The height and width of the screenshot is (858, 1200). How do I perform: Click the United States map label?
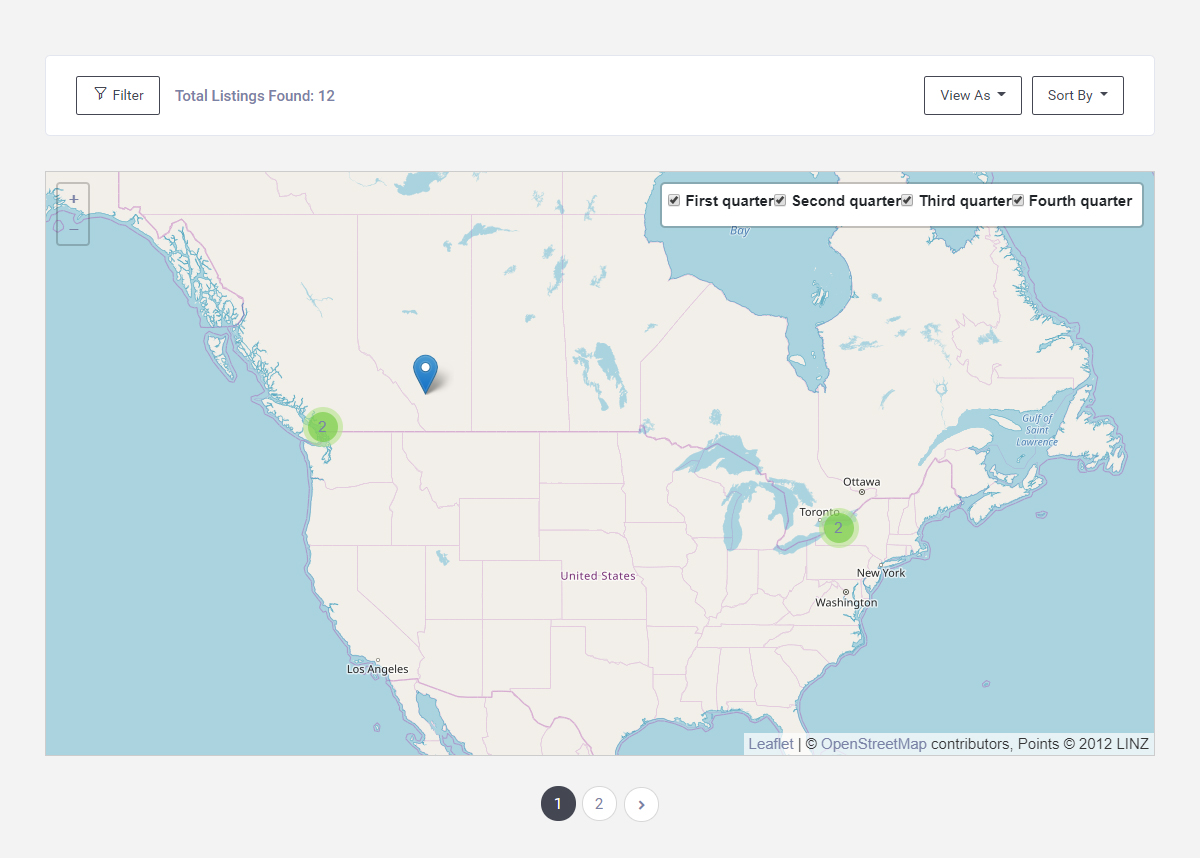pos(597,576)
